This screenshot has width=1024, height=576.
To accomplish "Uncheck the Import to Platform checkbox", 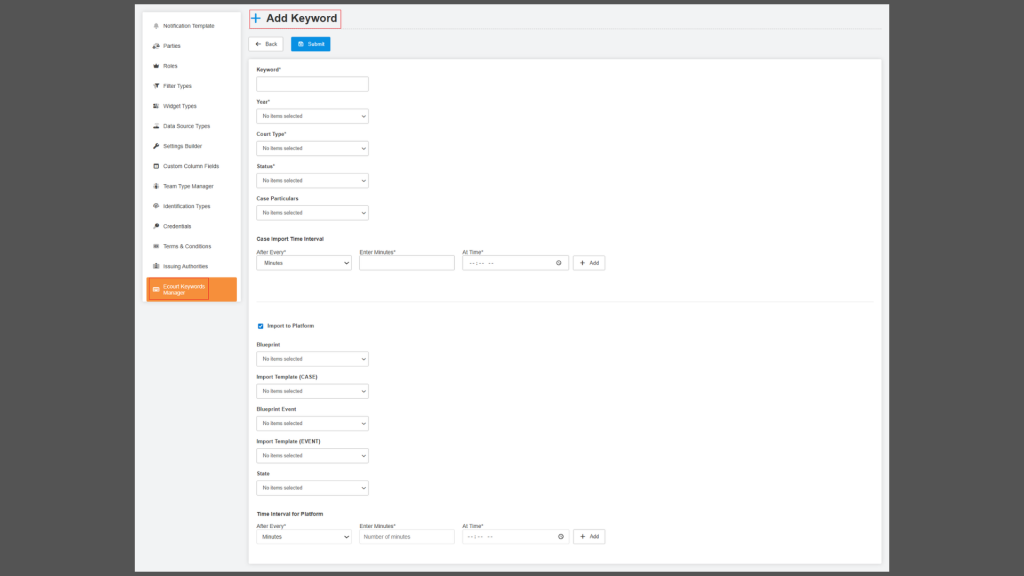I will pyautogui.click(x=261, y=326).
